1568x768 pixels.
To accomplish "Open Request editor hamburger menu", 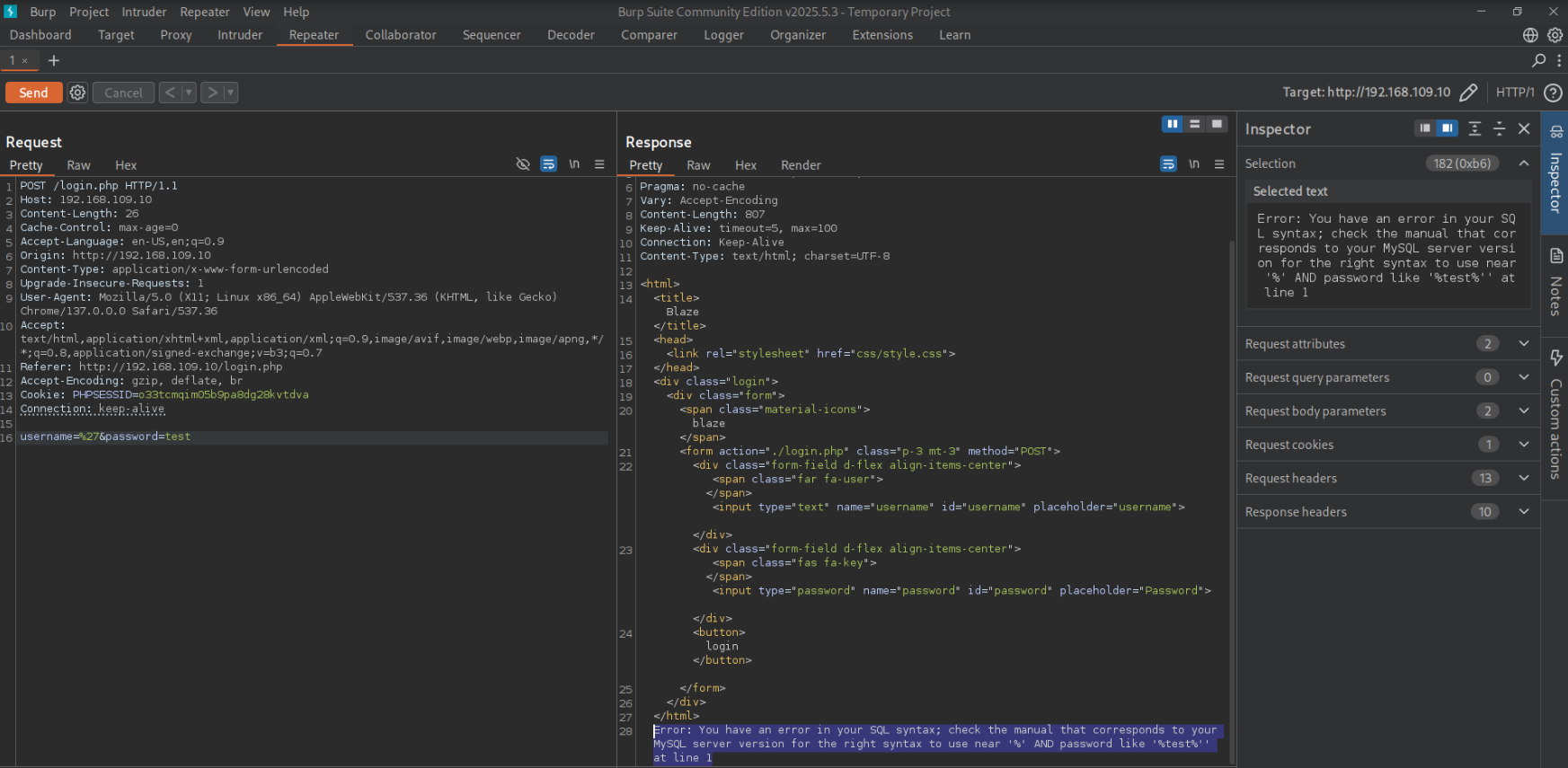I will (599, 164).
